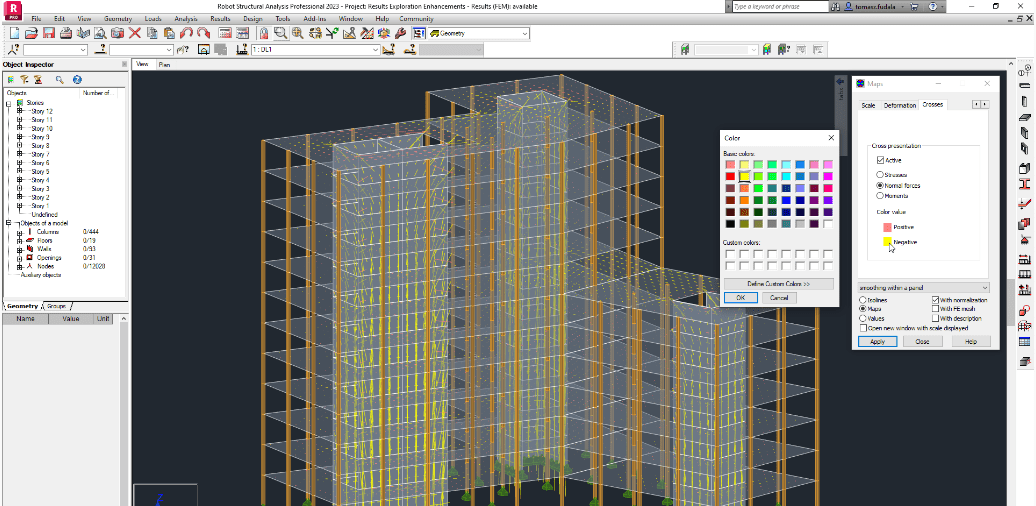This screenshot has height=506, width=1036.
Task: Open the Analysis menu
Action: pyautogui.click(x=186, y=18)
